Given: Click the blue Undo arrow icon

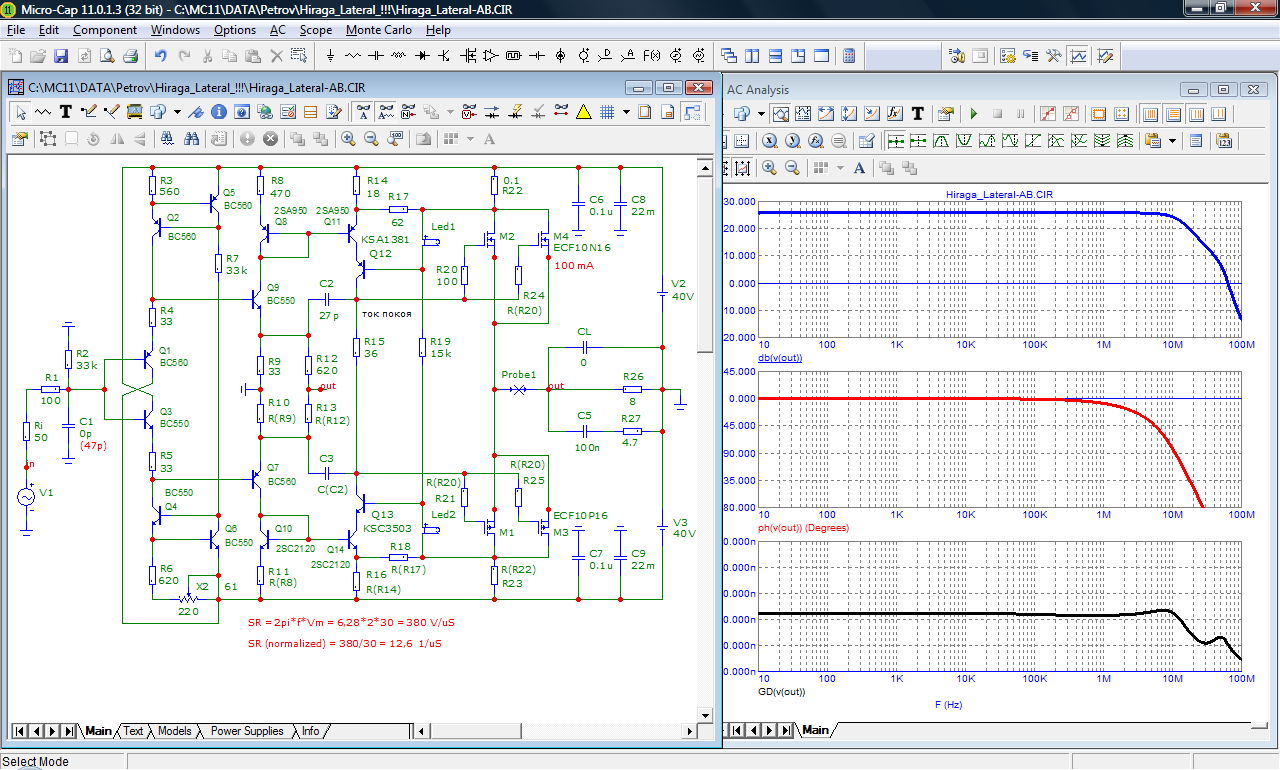Looking at the screenshot, I should click(160, 56).
